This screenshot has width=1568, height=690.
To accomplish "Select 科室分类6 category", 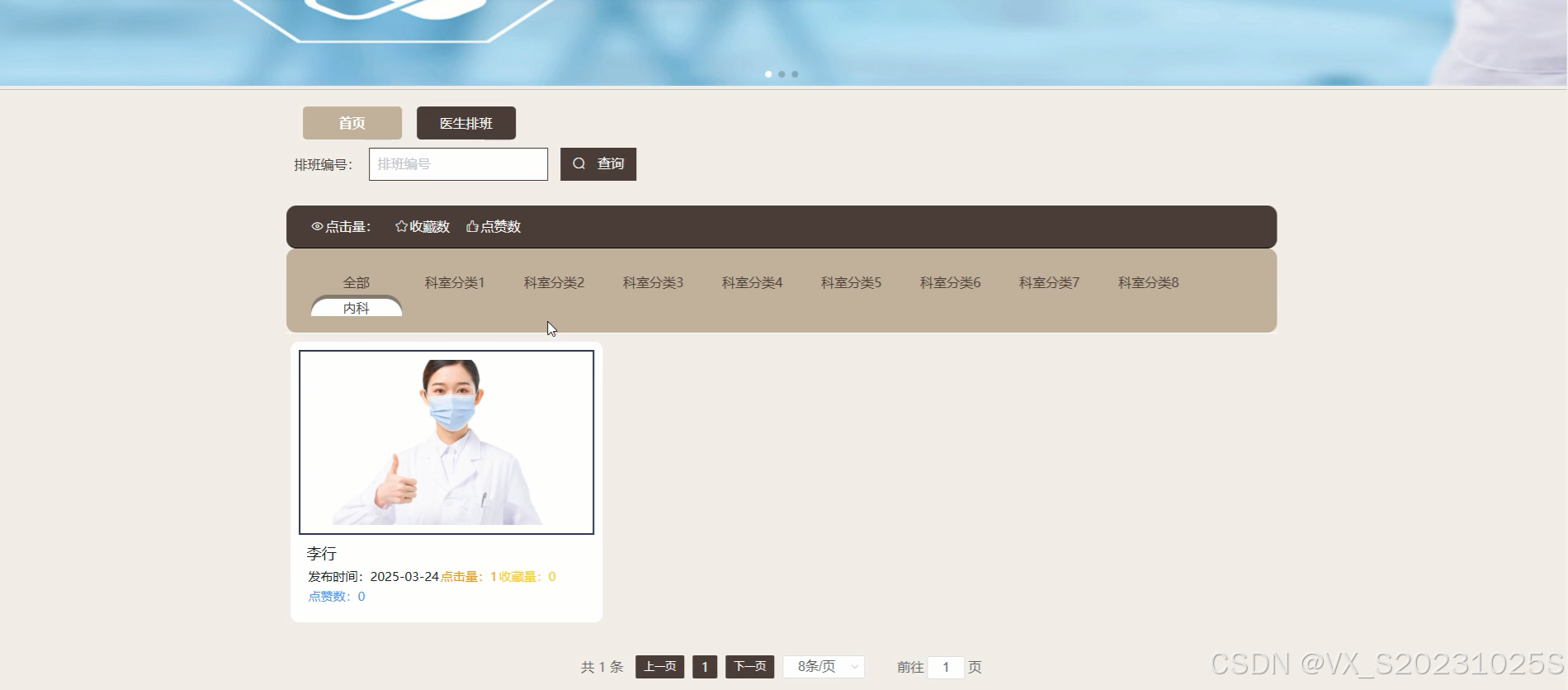I will (x=950, y=282).
